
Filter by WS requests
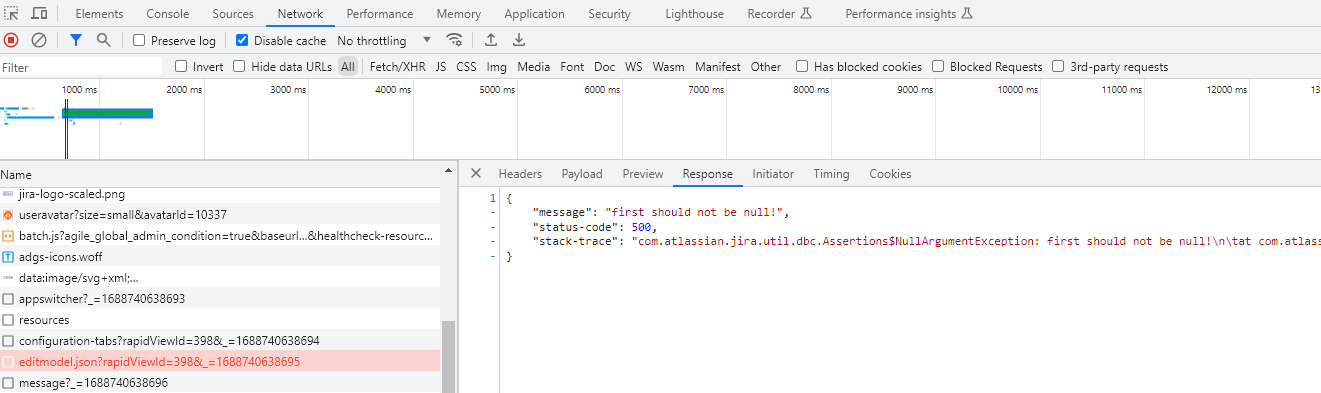(634, 67)
